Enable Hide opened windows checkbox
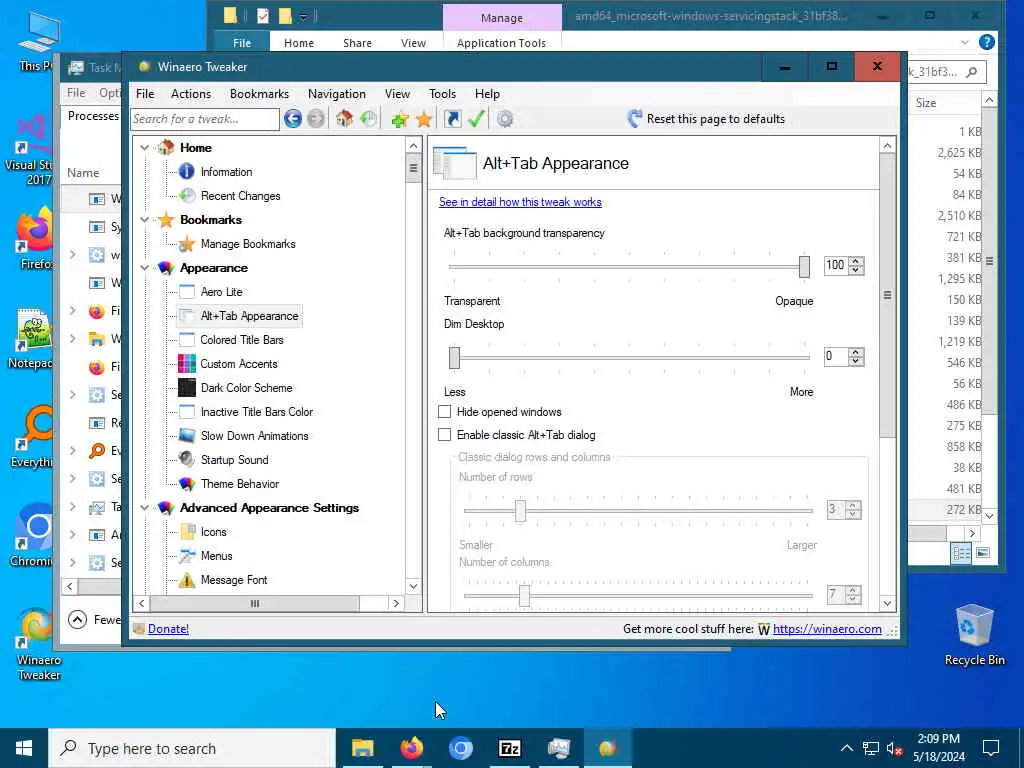 tap(445, 412)
